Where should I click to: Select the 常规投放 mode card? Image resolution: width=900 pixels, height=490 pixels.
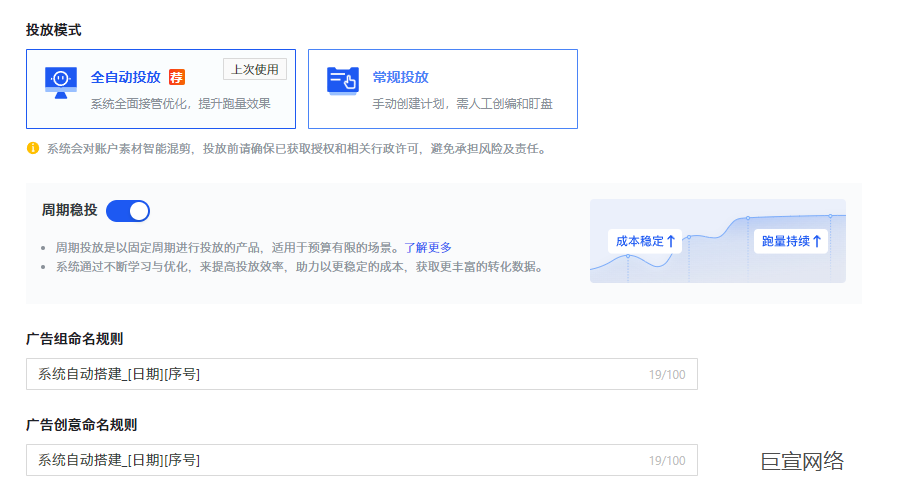443,89
